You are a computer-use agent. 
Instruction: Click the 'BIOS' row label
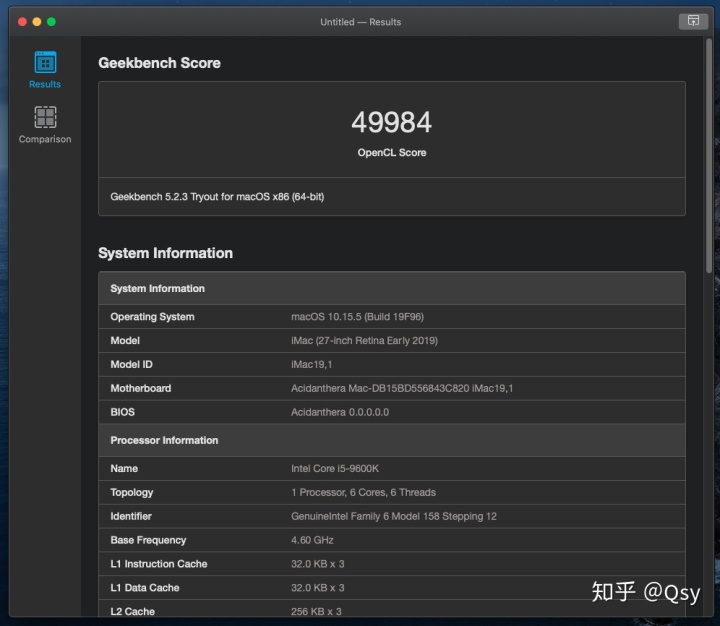click(122, 412)
